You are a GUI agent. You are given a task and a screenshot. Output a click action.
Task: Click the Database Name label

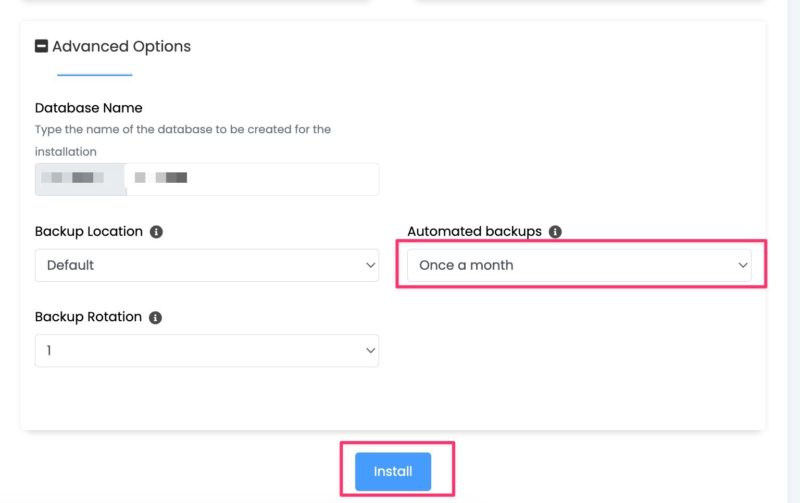click(x=89, y=108)
